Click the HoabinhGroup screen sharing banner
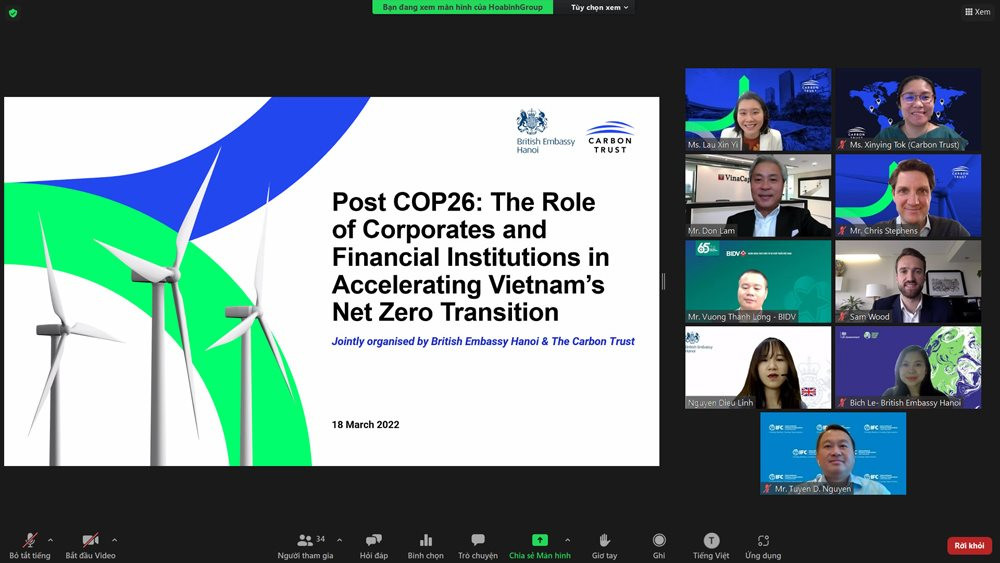The image size is (1000, 563). pos(462,7)
